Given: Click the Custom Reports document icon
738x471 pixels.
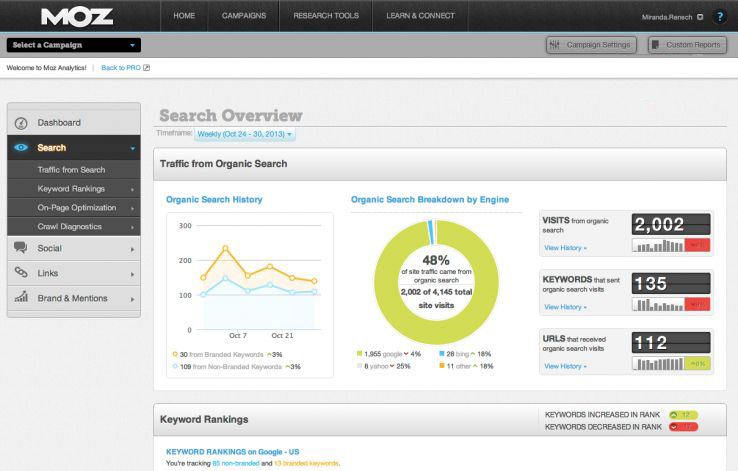Looking at the screenshot, I should click(655, 45).
